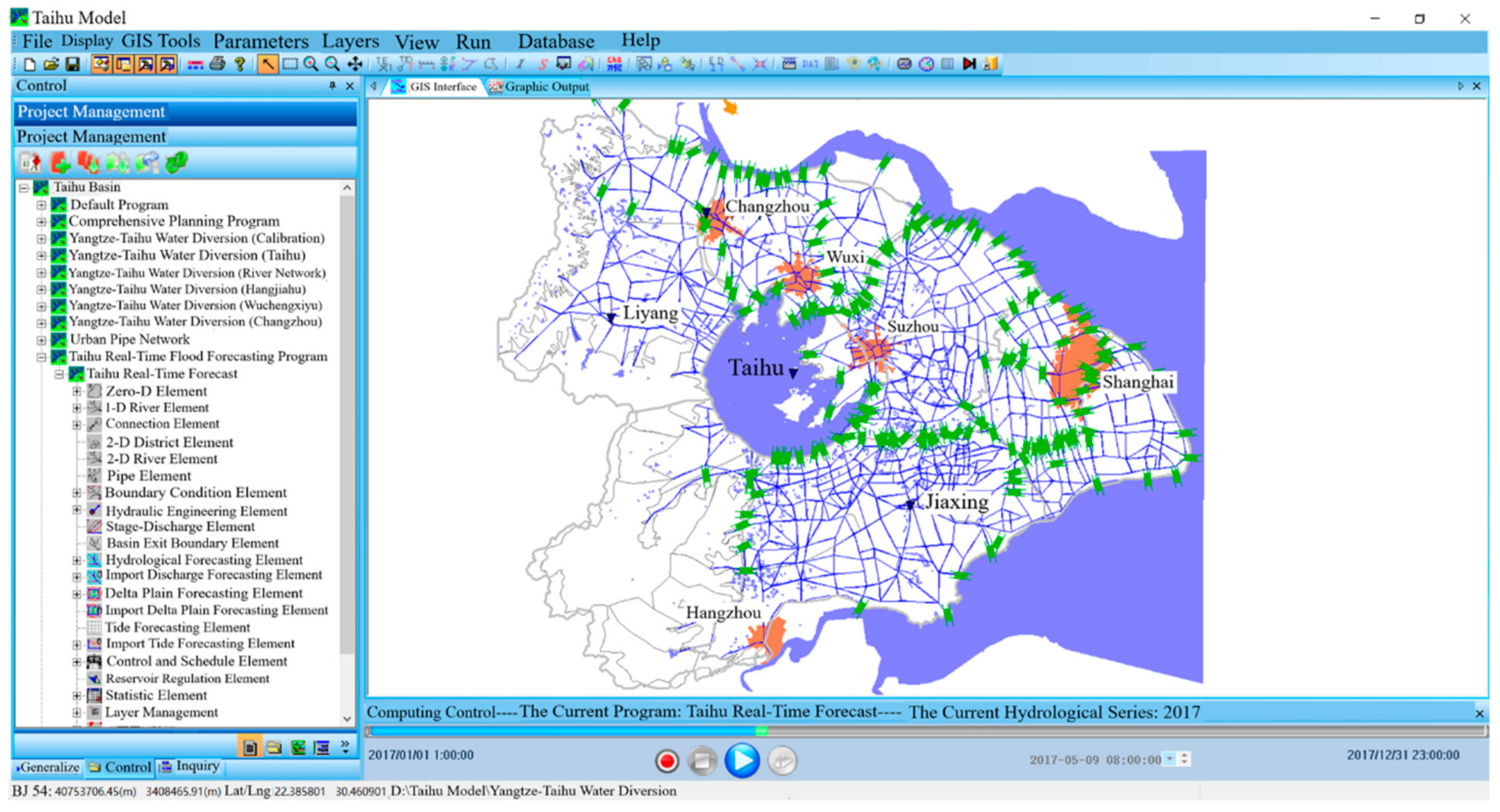
Task: Activate the rectangle selection tool
Action: click(x=290, y=65)
